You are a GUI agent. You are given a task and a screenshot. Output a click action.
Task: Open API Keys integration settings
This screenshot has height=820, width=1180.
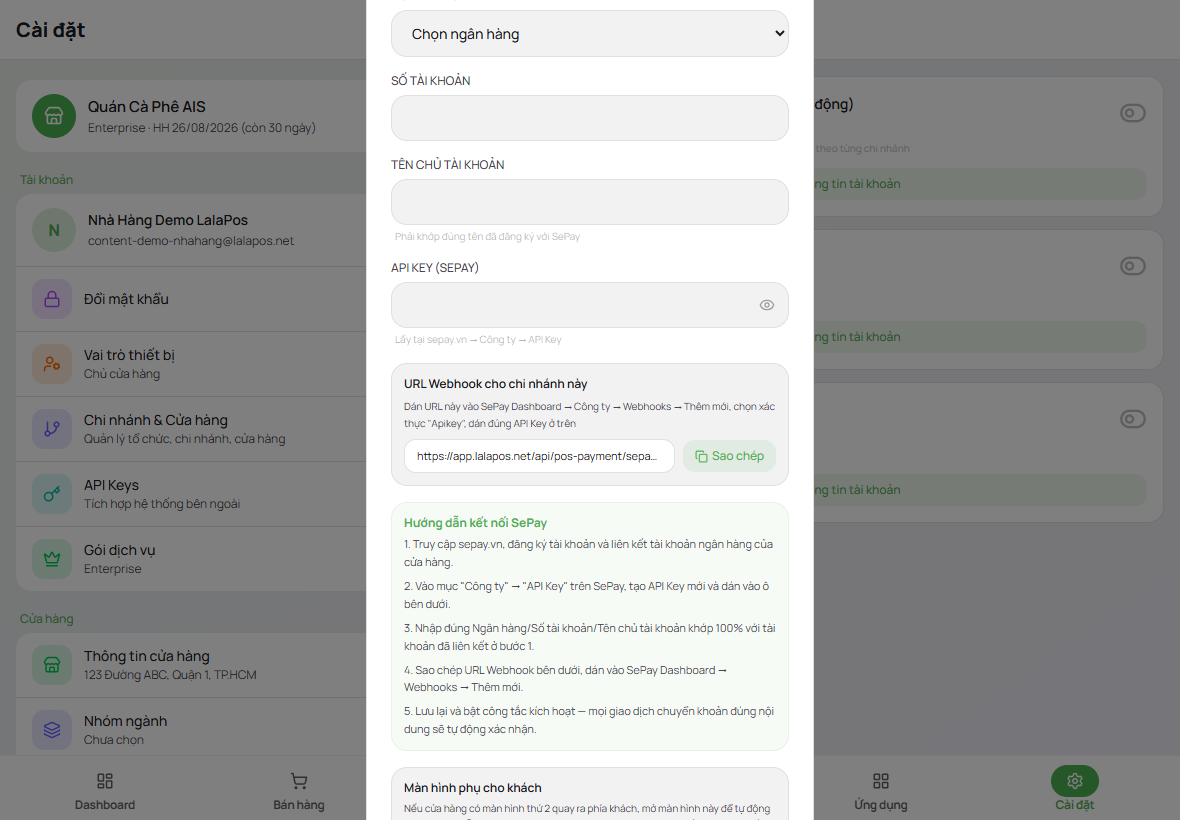(x=191, y=494)
